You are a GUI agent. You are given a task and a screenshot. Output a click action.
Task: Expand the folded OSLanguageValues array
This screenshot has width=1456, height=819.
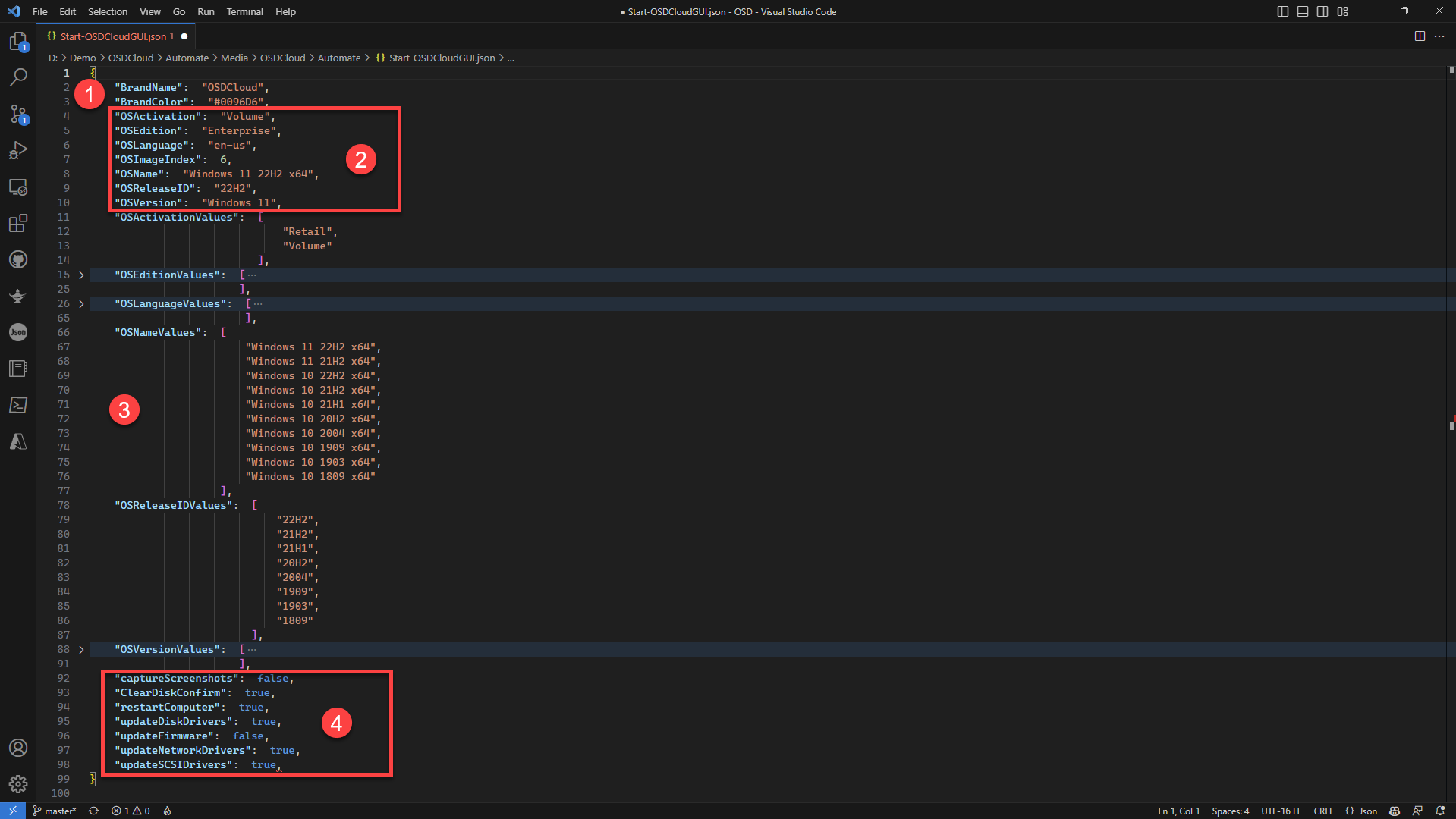coord(82,304)
